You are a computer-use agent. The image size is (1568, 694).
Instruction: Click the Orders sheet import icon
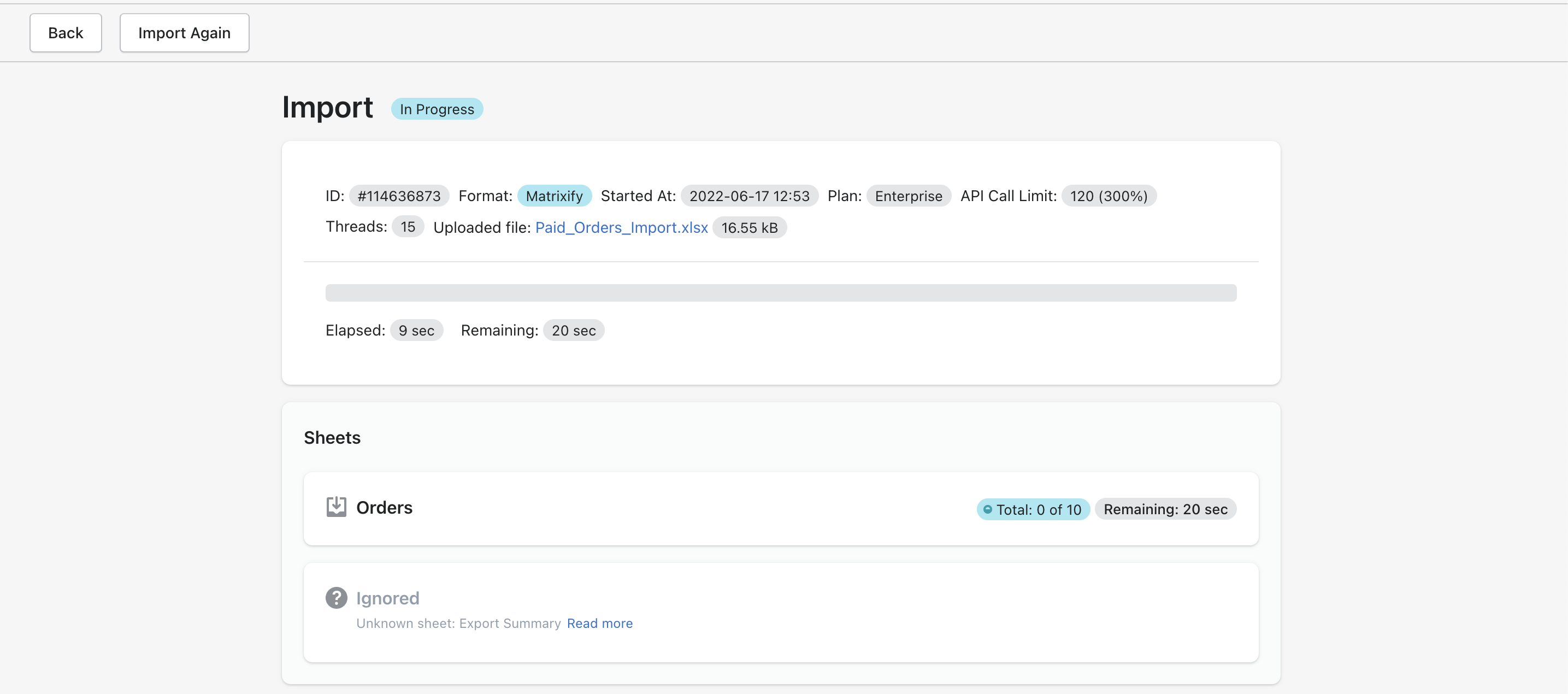(x=336, y=507)
